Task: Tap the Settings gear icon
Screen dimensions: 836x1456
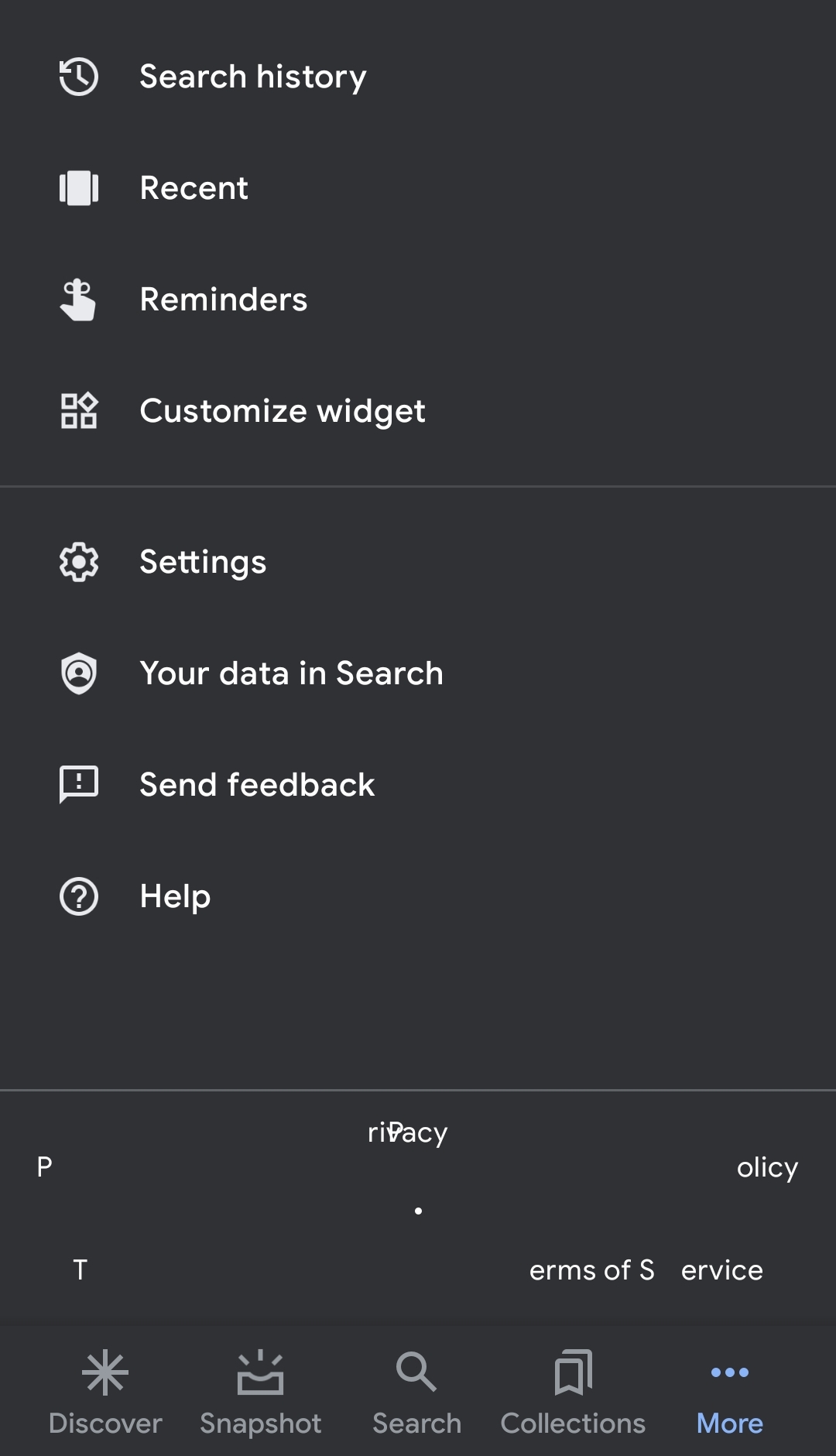Action: click(79, 562)
